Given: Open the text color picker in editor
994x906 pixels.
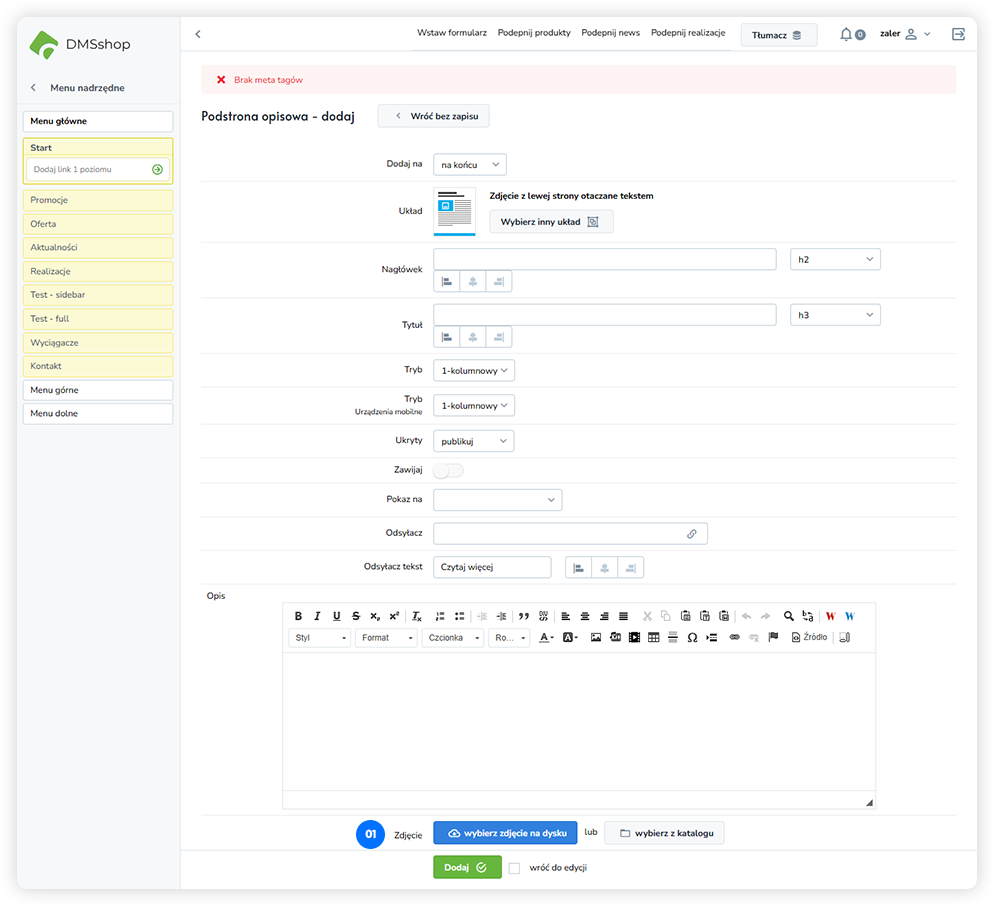Looking at the screenshot, I should click(x=547, y=638).
